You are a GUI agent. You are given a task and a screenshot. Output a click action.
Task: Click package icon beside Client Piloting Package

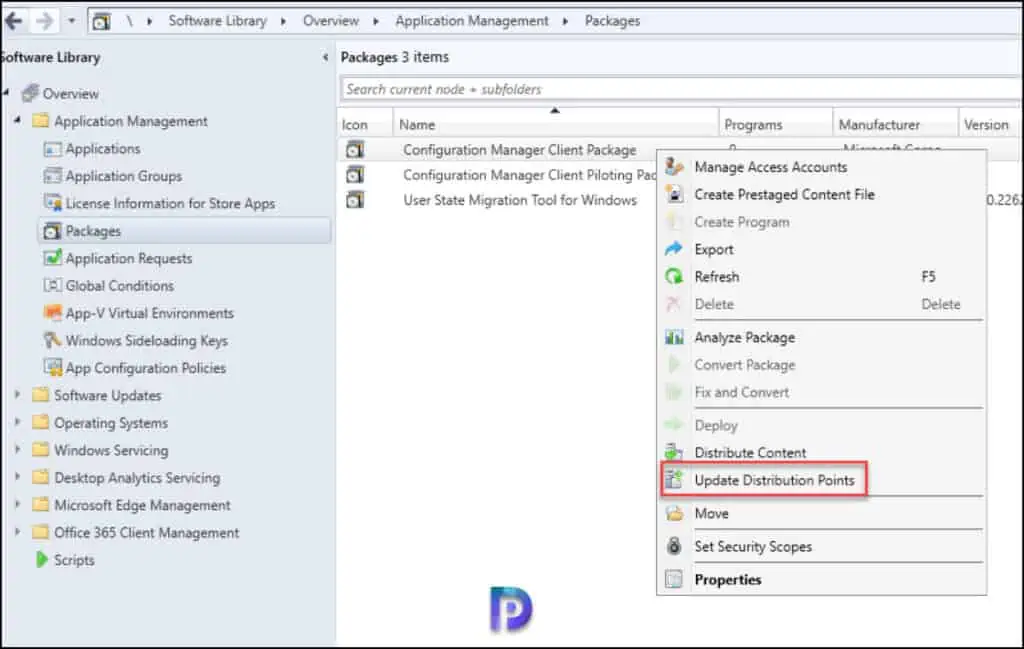[x=355, y=175]
